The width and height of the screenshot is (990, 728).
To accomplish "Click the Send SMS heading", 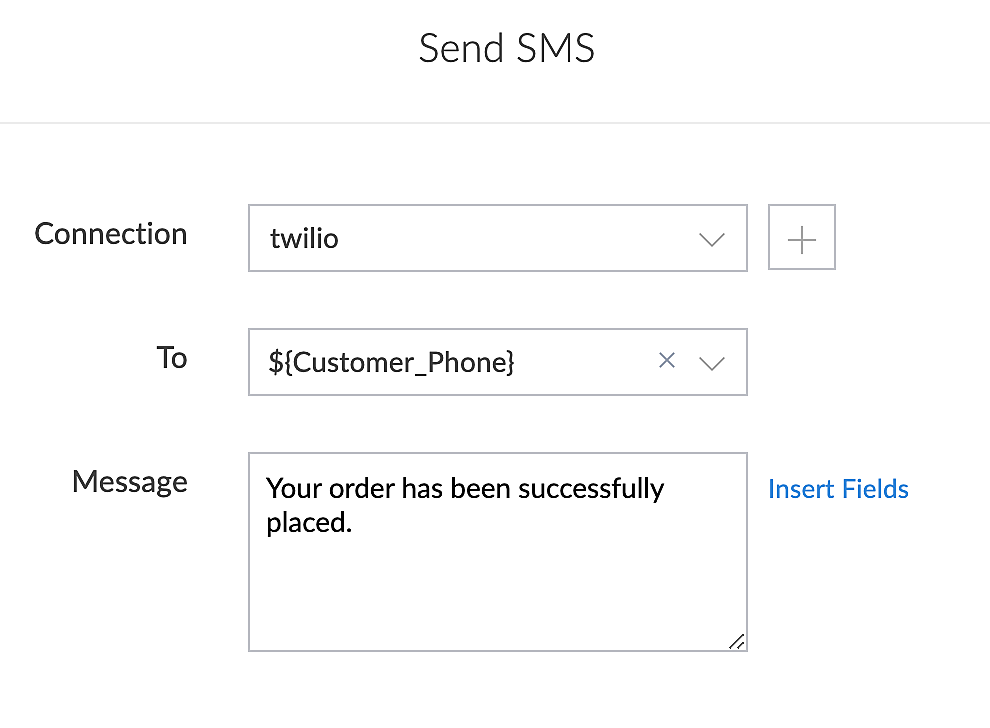I will [x=506, y=49].
